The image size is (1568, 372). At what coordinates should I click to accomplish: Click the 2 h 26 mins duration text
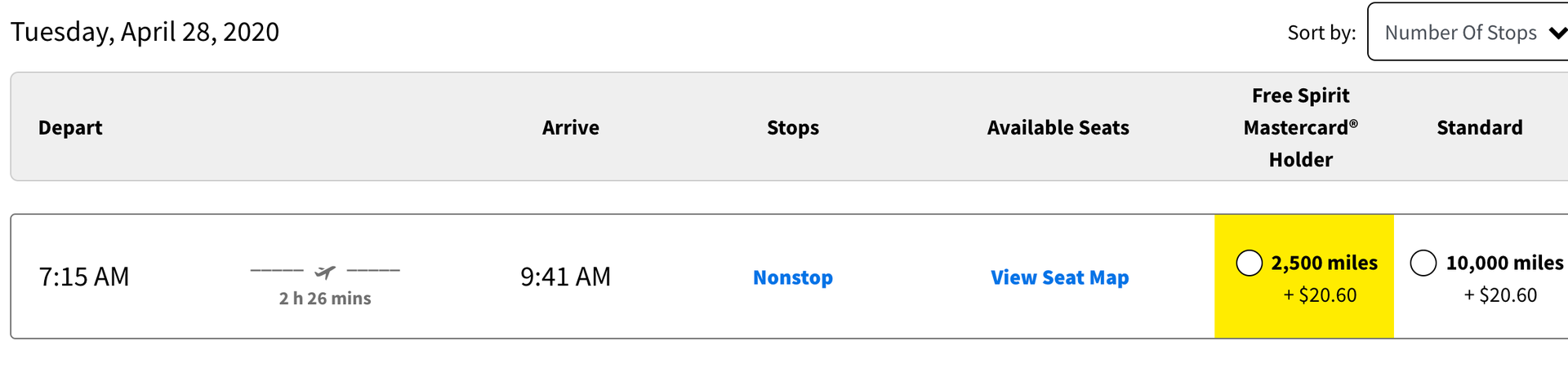pyautogui.click(x=325, y=299)
